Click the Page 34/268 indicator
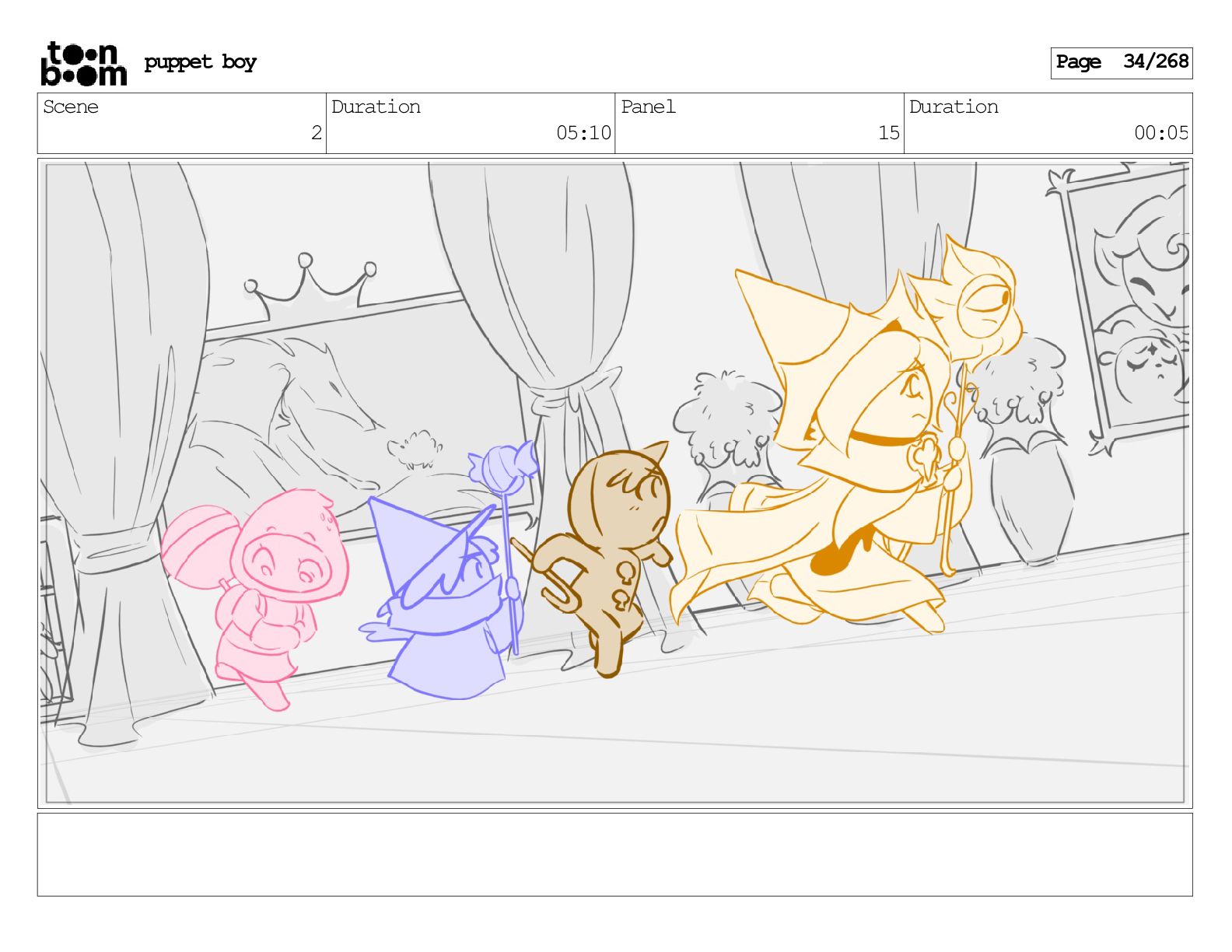Viewport: 1232px width, 952px height. coord(1122,62)
